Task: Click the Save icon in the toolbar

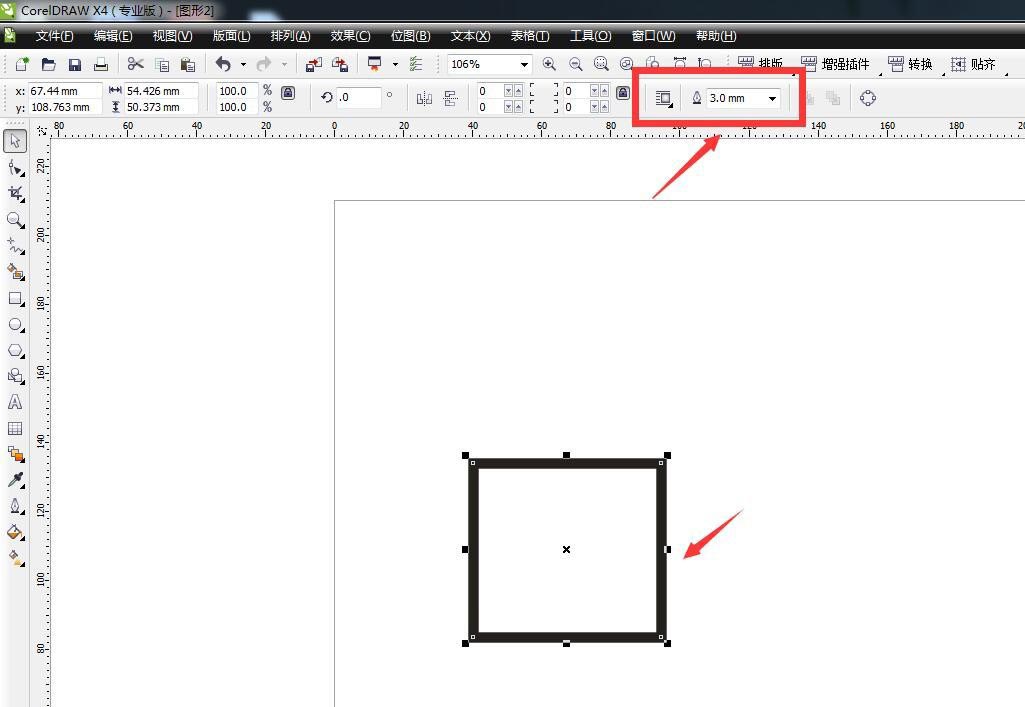Action: pyautogui.click(x=75, y=65)
